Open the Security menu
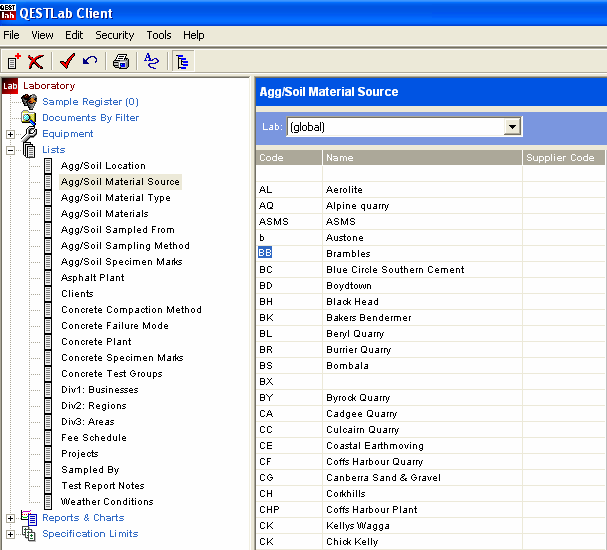The height and width of the screenshot is (550, 607). point(114,35)
